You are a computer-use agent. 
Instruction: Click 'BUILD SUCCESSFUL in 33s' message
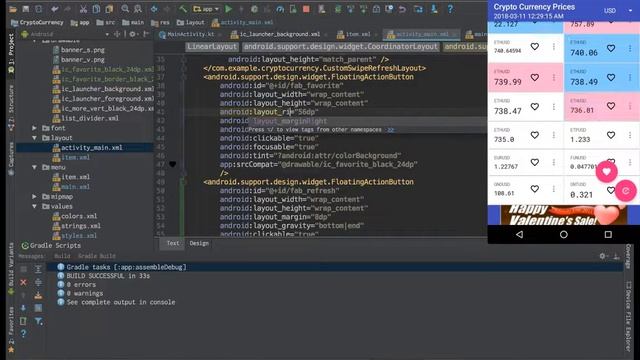coord(108,276)
